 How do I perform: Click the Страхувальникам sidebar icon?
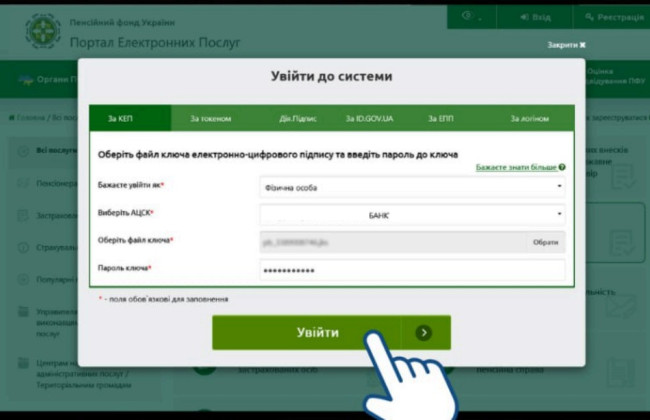coord(23,248)
